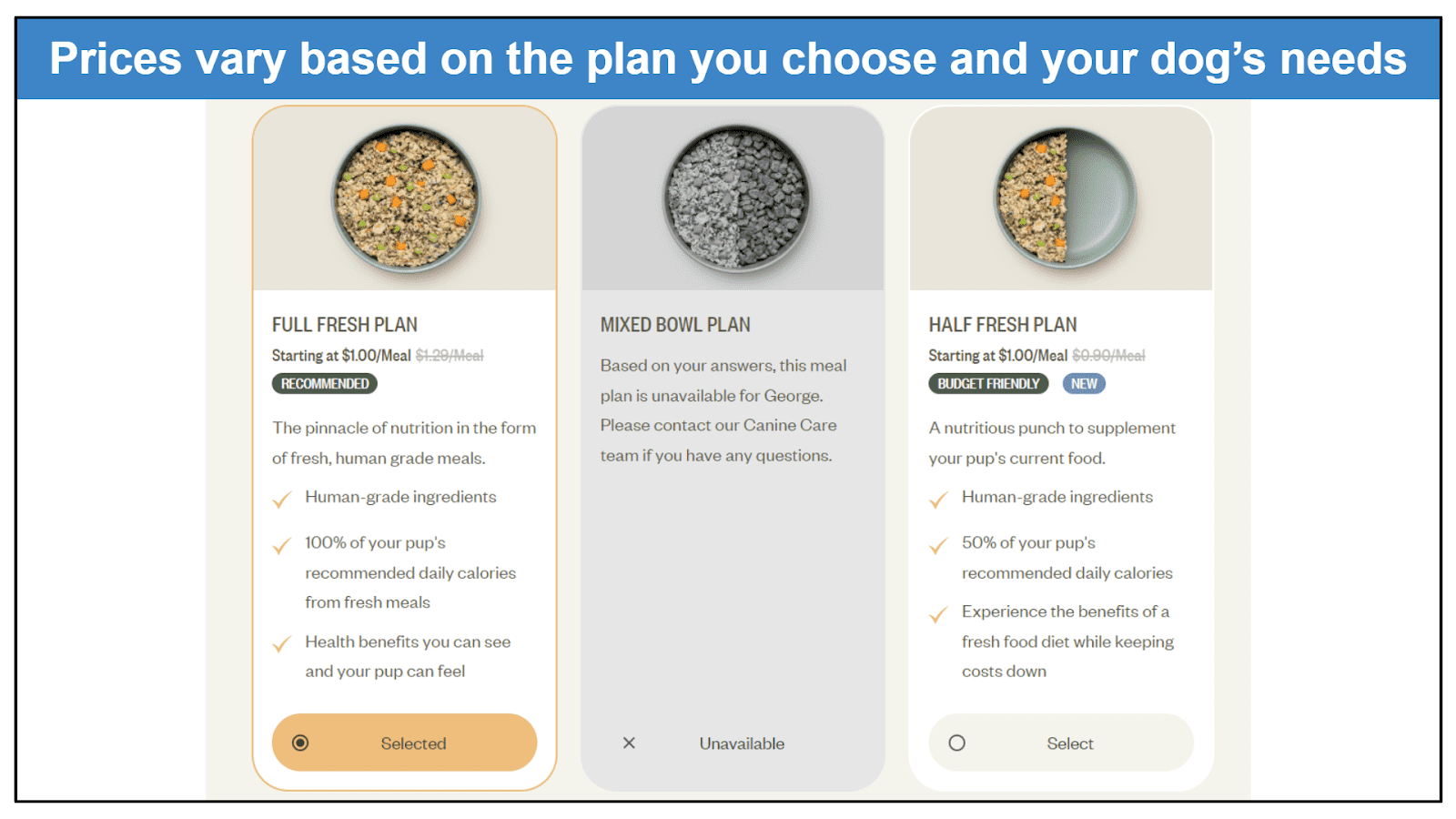This screenshot has height=819, width=1456.
Task: Click the BUDGET FRIENDLY badge
Action: click(988, 384)
